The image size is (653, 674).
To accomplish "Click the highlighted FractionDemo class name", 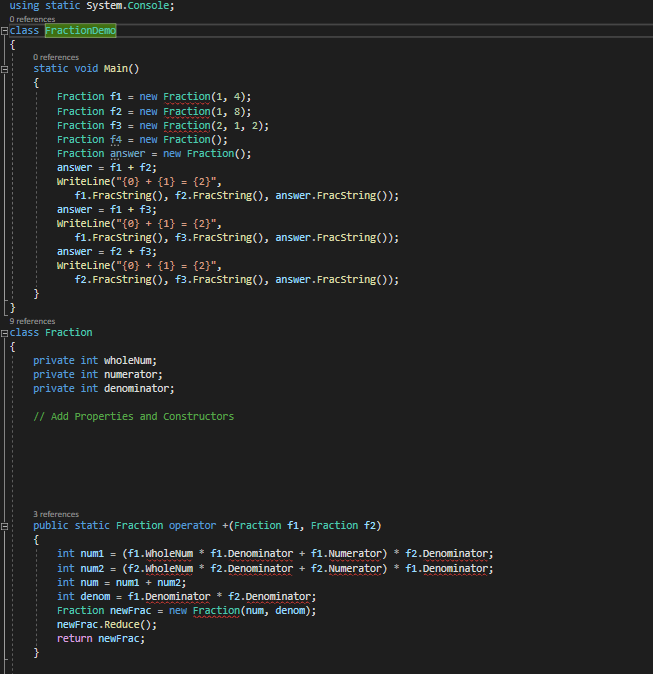I will click(x=80, y=31).
